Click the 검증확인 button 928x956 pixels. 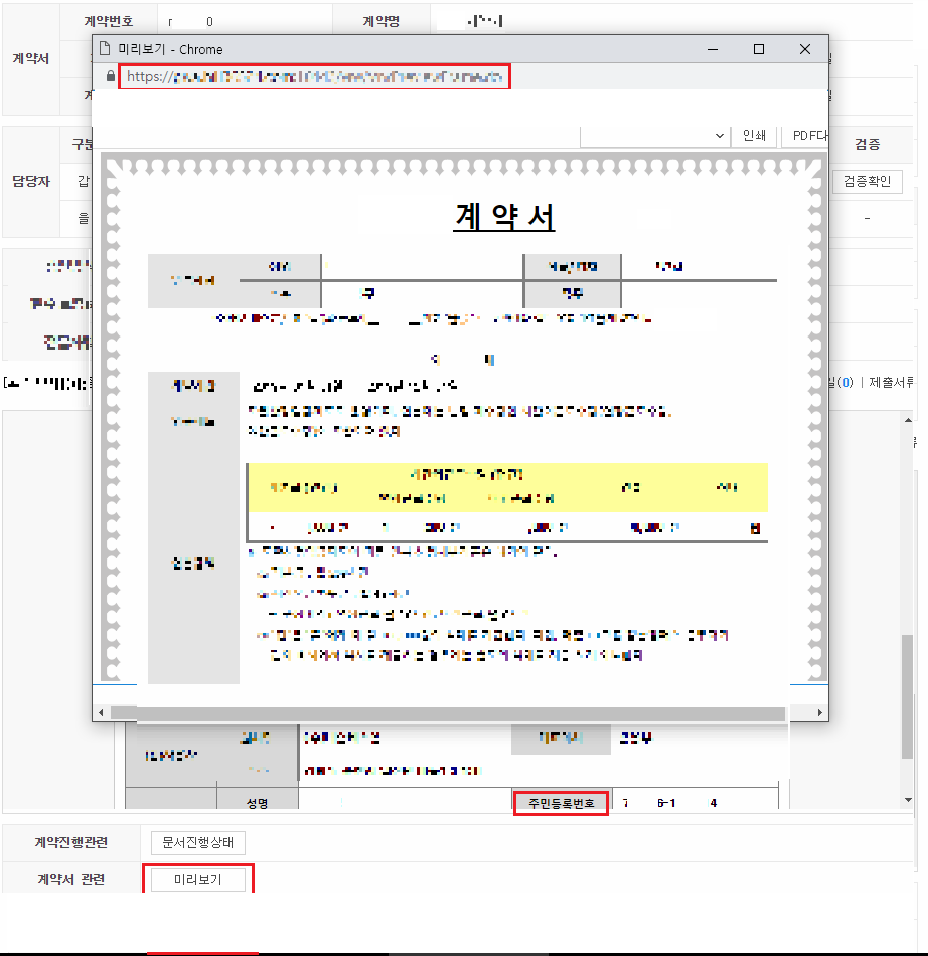click(867, 181)
